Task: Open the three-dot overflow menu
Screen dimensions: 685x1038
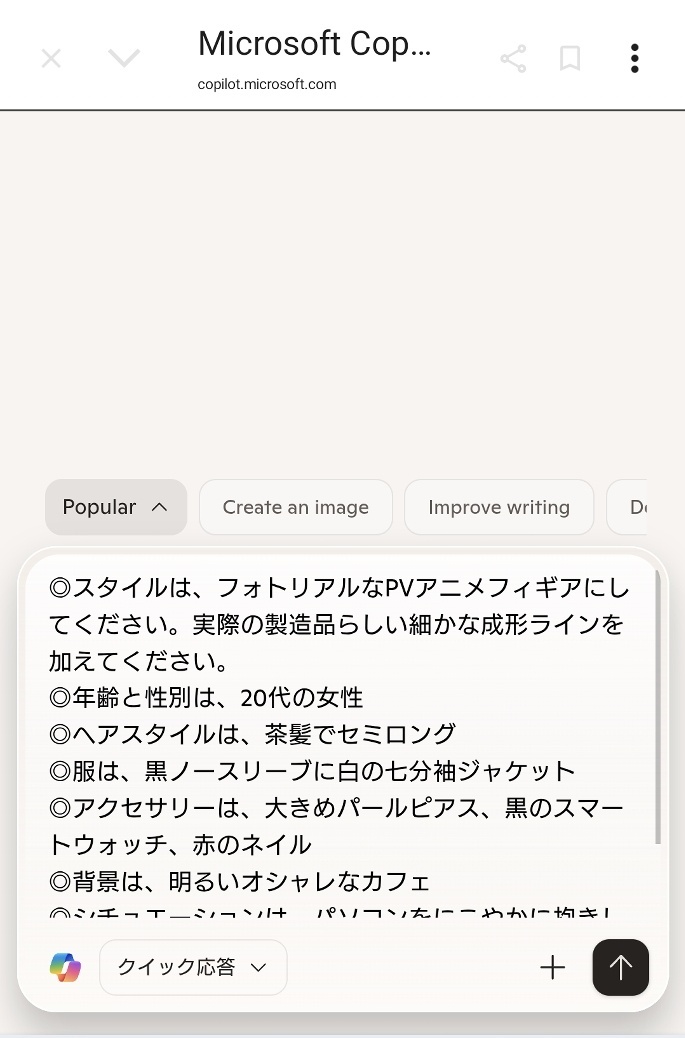Action: pyautogui.click(x=634, y=58)
